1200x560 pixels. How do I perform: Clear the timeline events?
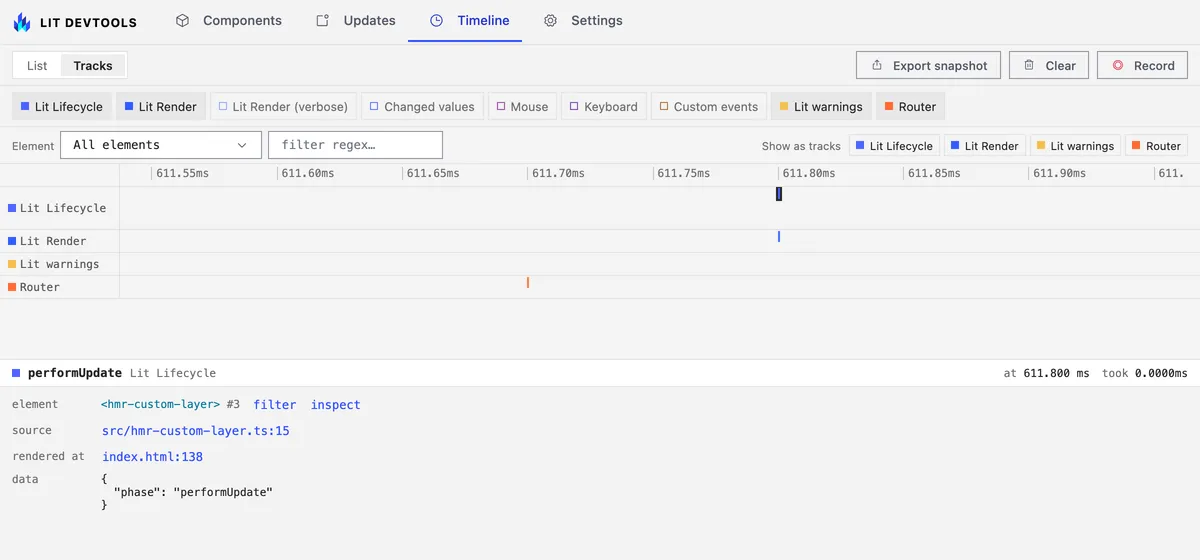pos(1049,65)
